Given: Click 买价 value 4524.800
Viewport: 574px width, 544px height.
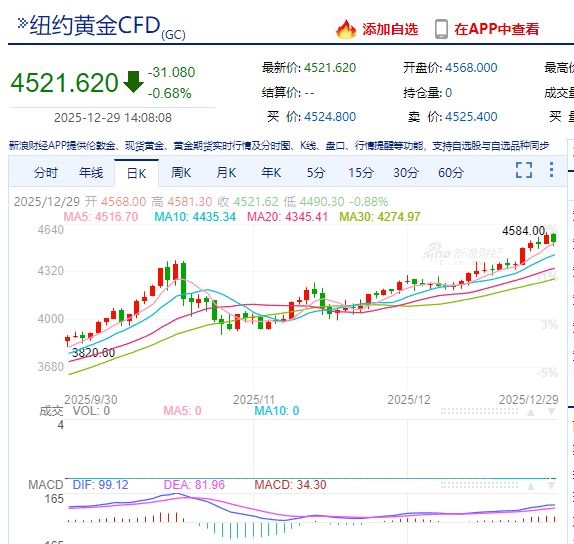Looking at the screenshot, I should [330, 117].
